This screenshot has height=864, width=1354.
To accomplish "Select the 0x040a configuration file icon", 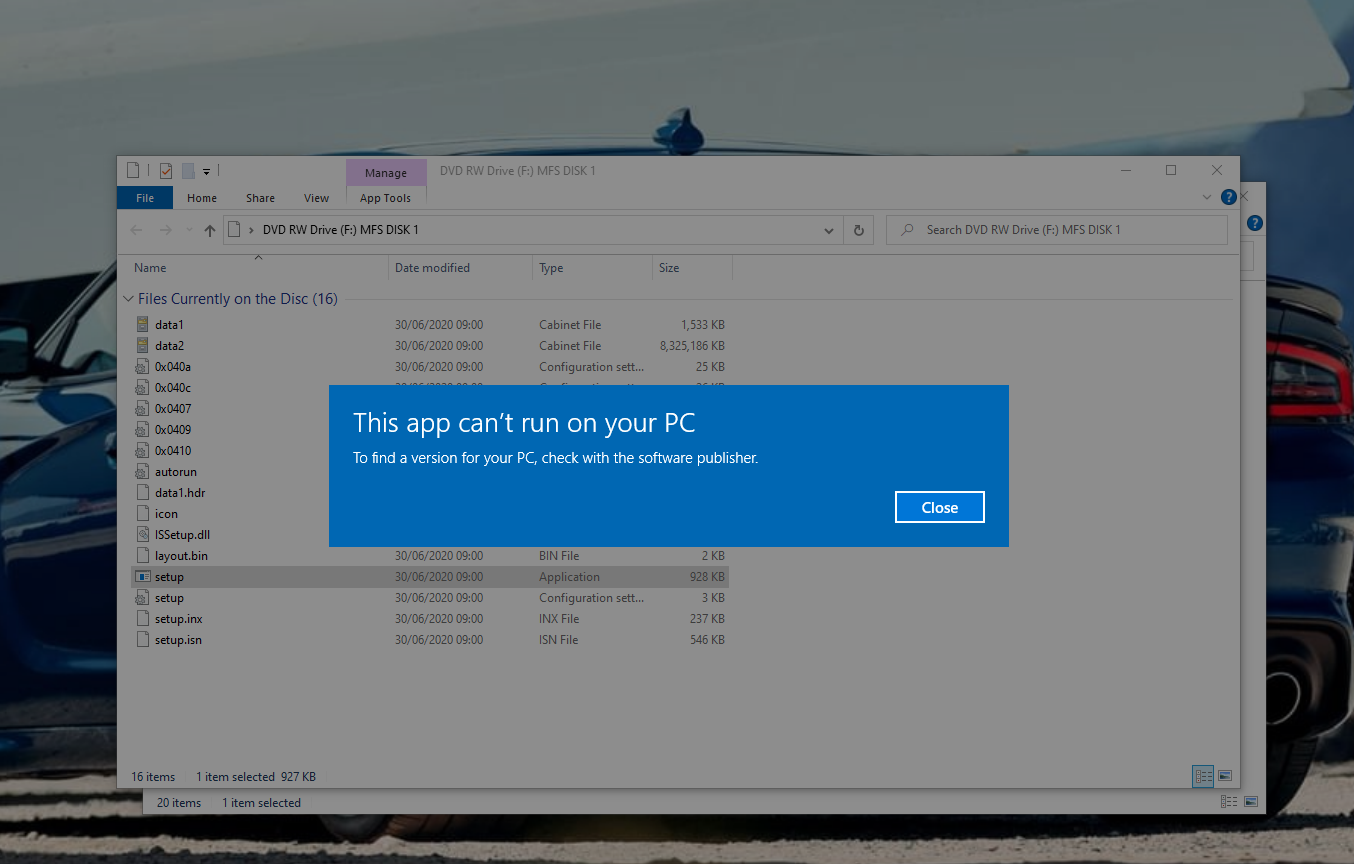I will coord(142,367).
